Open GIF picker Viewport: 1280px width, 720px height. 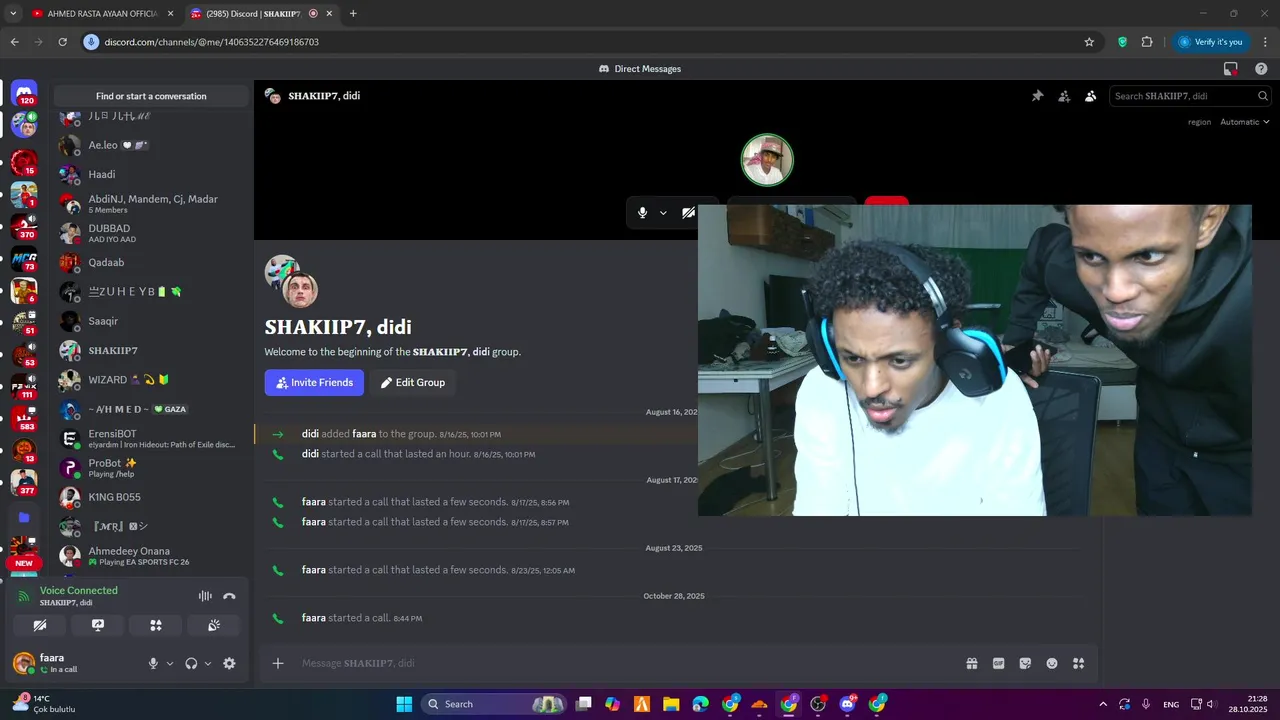(998, 663)
